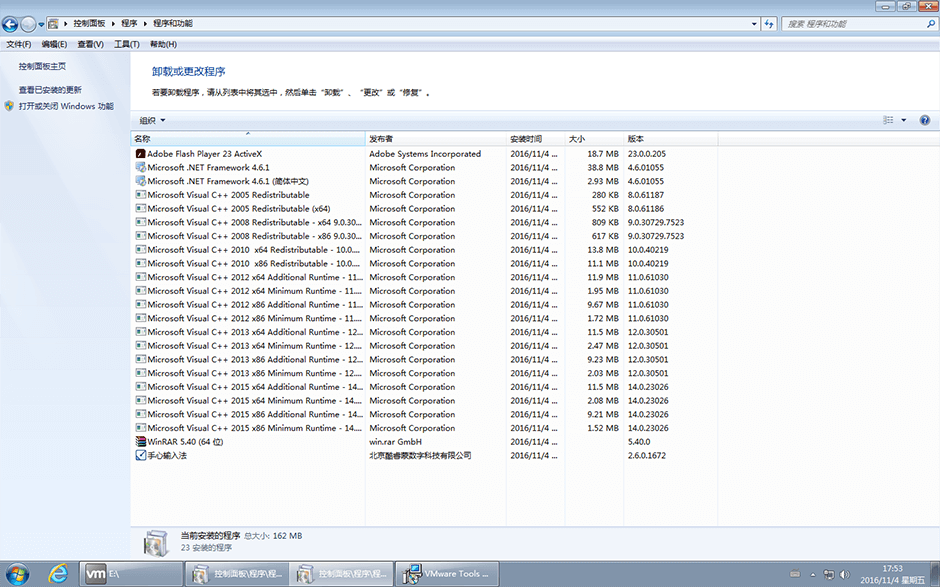Sort by the 大小 column header

tap(594, 139)
